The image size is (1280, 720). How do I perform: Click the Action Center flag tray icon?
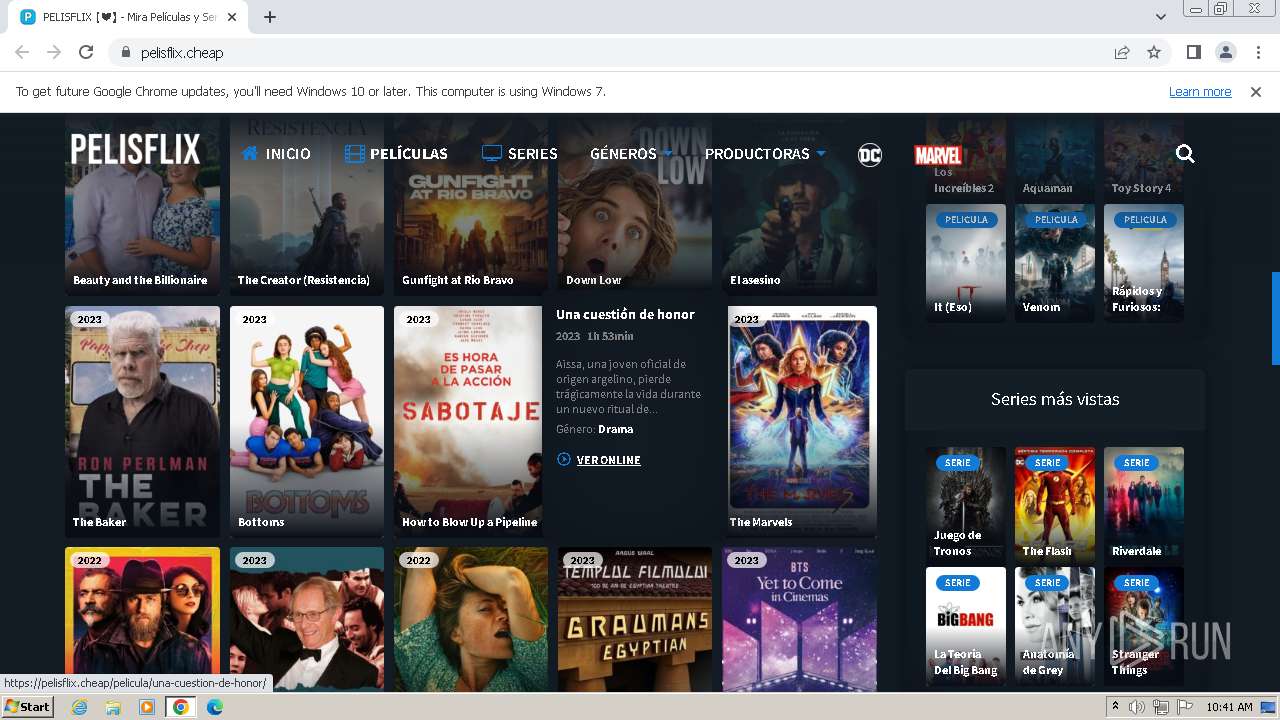click(x=1184, y=707)
